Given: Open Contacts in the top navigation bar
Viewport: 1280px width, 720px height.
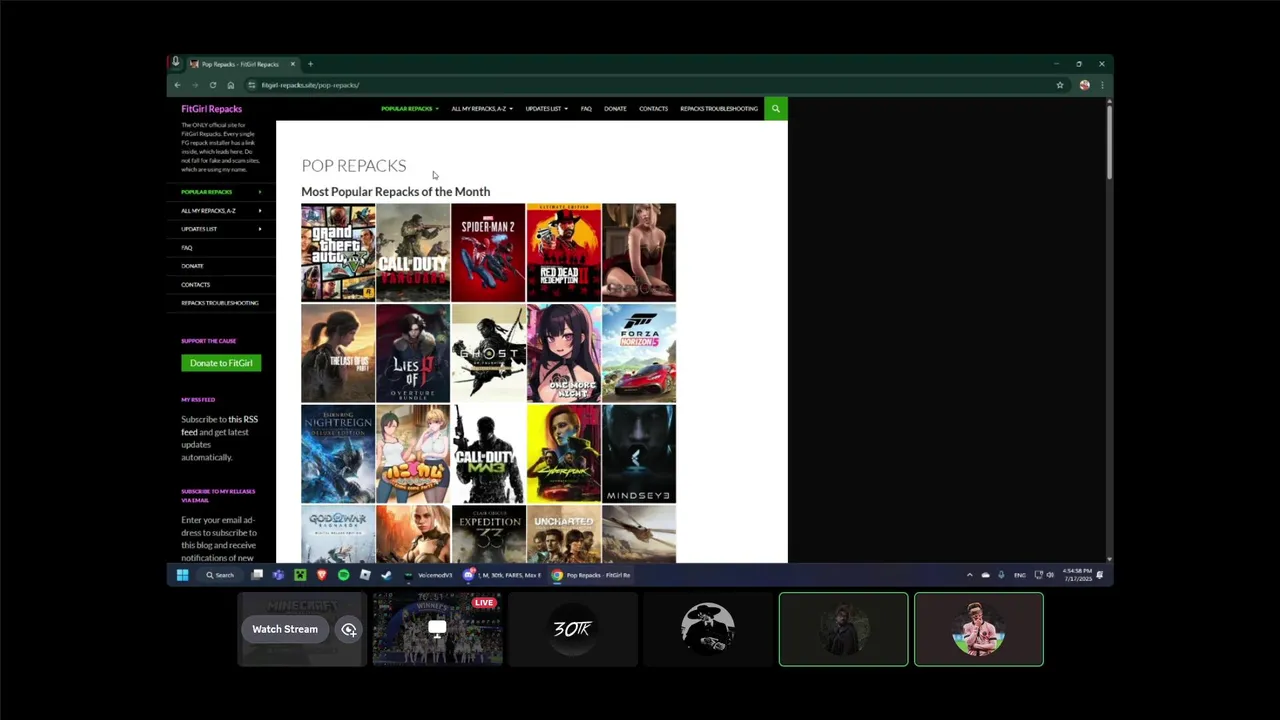Looking at the screenshot, I should click(x=653, y=108).
